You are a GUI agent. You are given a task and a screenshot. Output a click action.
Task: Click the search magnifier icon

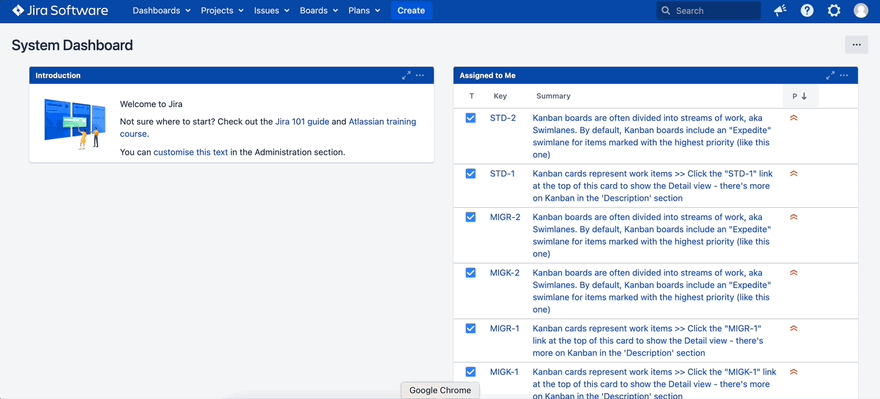(x=666, y=11)
